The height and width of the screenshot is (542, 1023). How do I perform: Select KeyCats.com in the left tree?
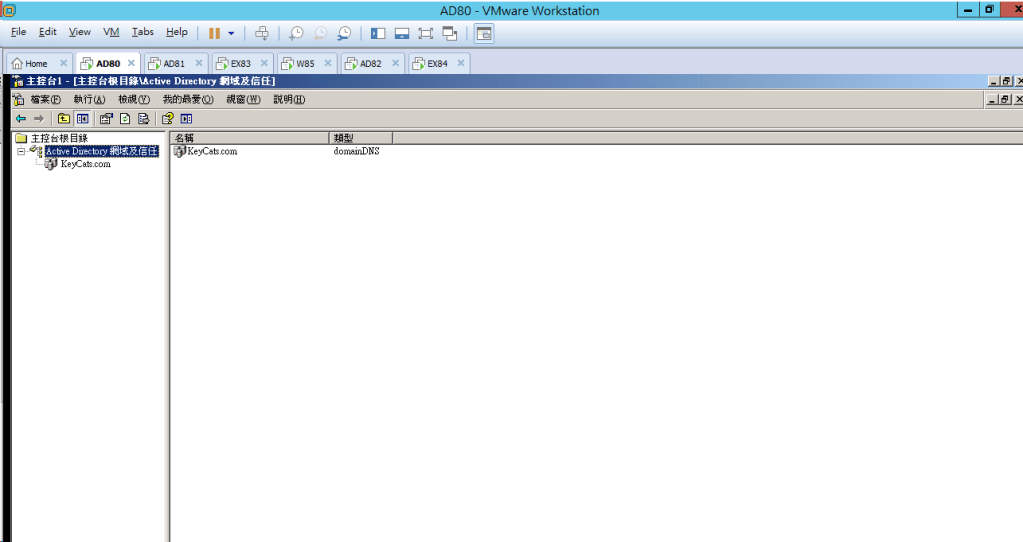[x=85, y=164]
